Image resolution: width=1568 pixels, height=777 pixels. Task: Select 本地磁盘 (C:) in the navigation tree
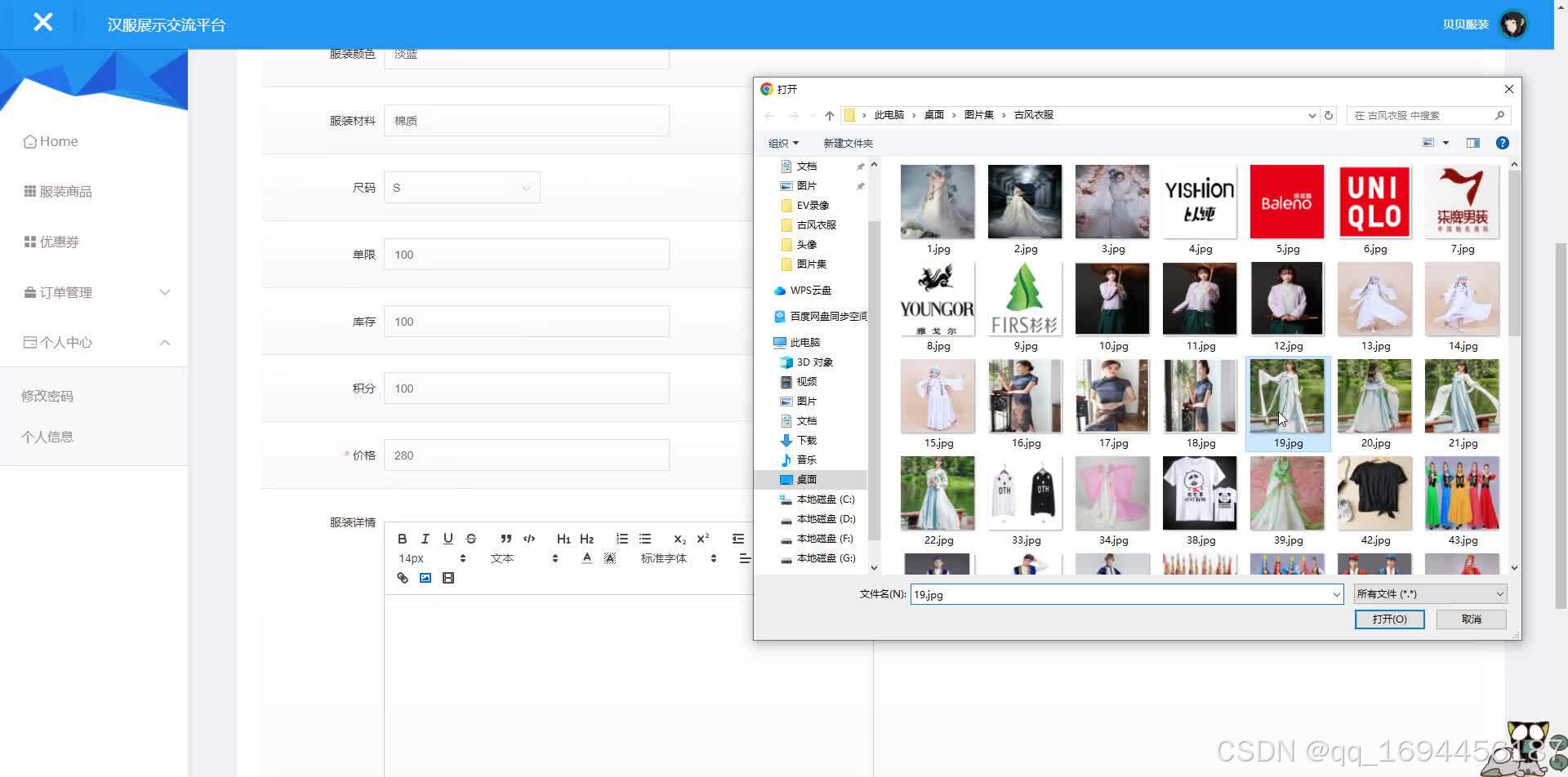pyautogui.click(x=817, y=499)
